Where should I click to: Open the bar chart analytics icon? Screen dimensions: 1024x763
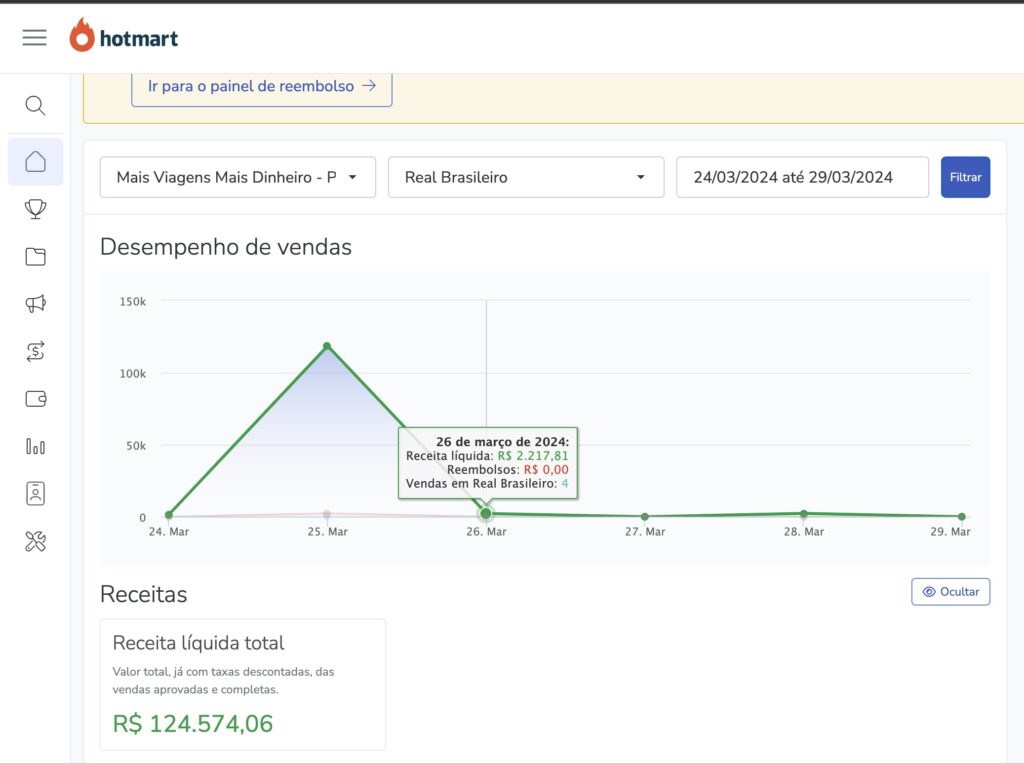click(35, 446)
